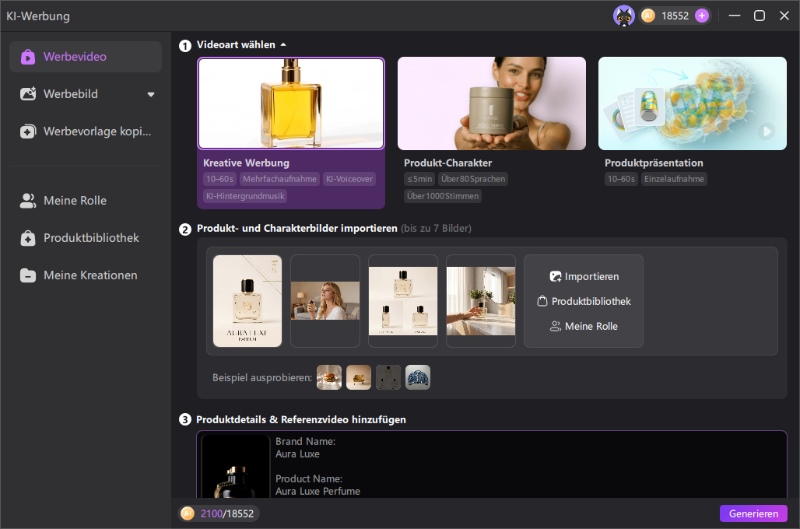Image resolution: width=800 pixels, height=529 pixels.
Task: Click the Meine Kreationen folder icon
Action: tap(28, 275)
